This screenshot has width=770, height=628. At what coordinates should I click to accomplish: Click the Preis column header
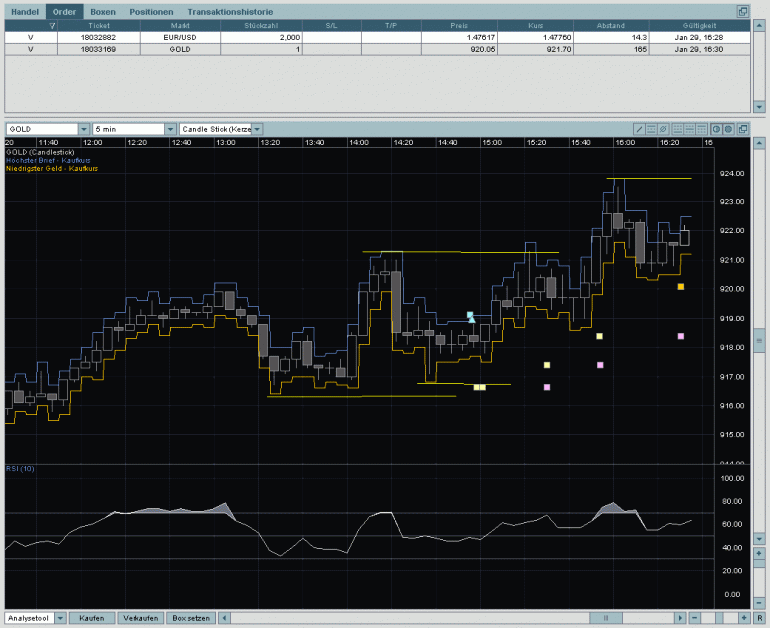459,26
